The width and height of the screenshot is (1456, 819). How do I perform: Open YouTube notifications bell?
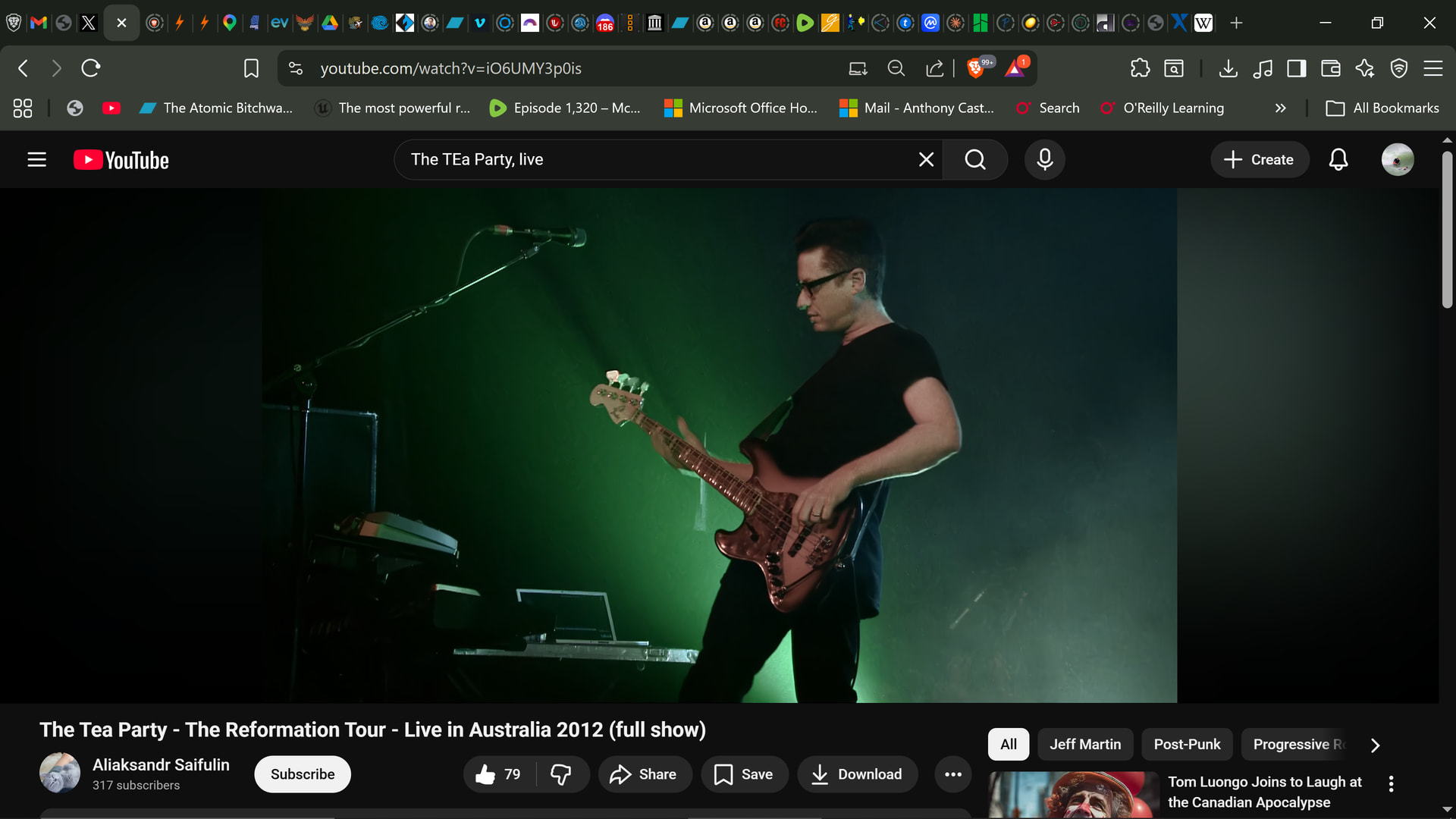(1338, 159)
